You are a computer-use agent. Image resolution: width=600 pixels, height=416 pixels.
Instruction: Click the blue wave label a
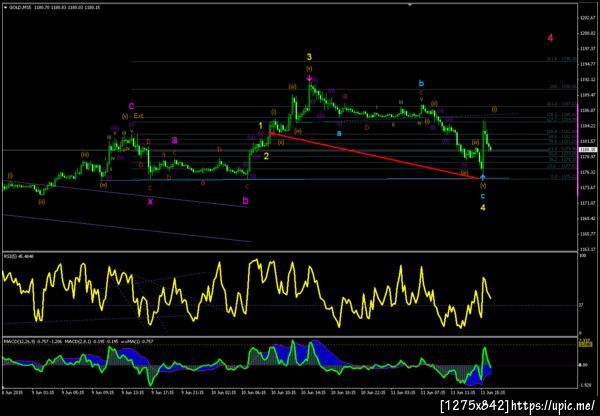(339, 133)
